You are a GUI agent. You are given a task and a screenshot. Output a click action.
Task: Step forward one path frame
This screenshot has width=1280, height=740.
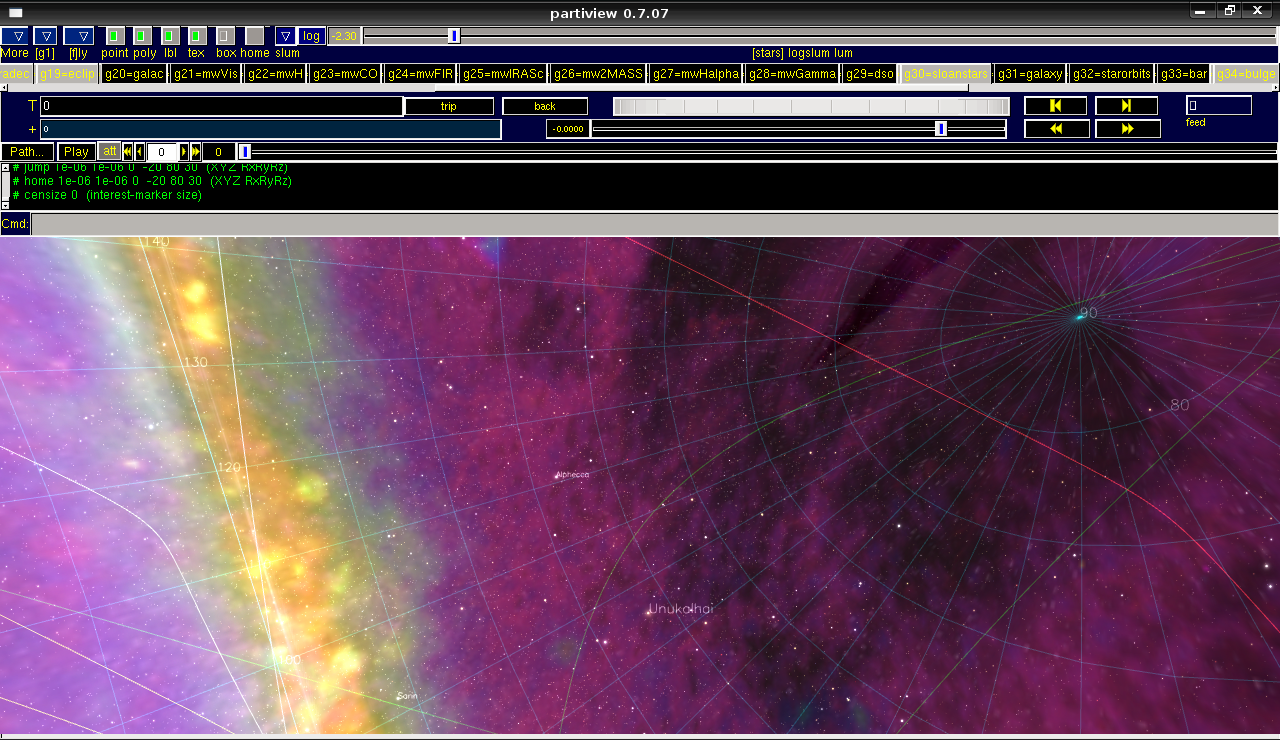point(184,152)
